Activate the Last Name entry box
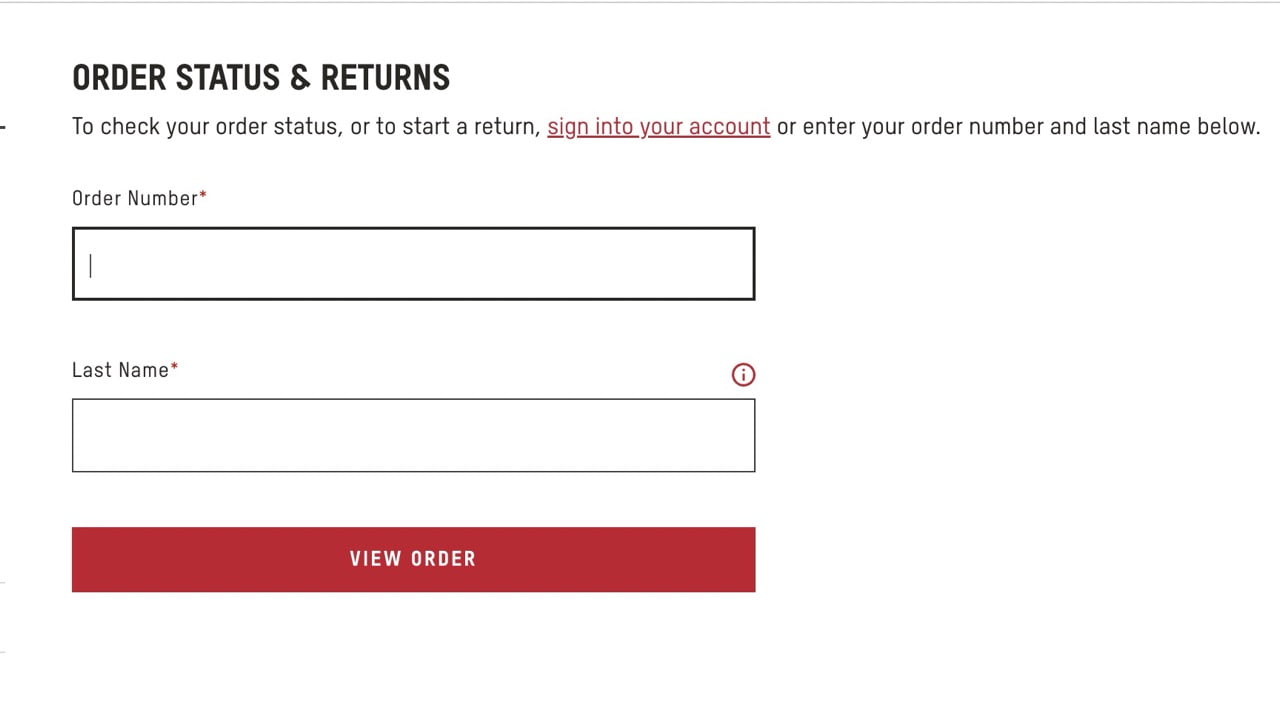The width and height of the screenshot is (1280, 708). tap(413, 434)
